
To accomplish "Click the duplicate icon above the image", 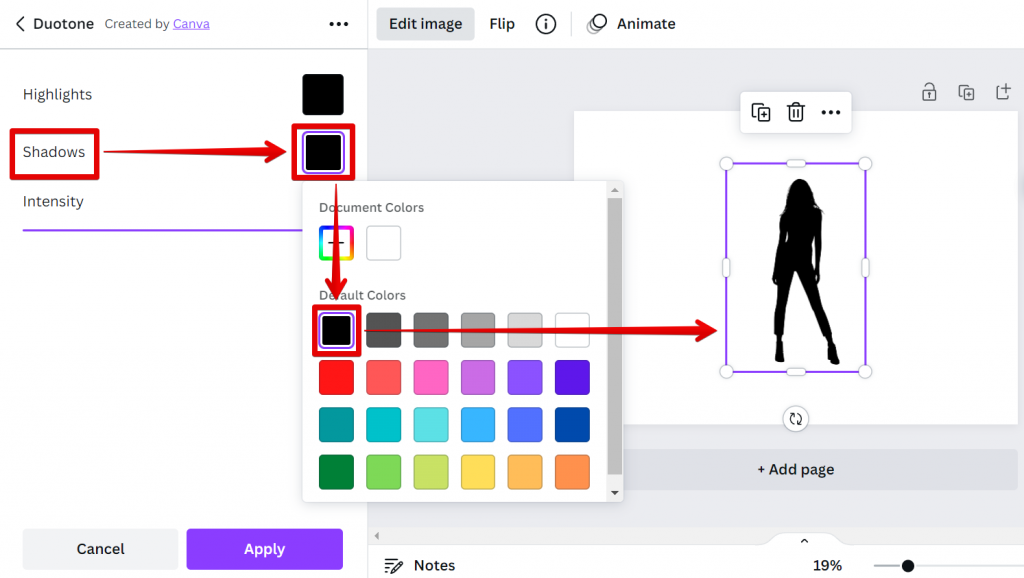I will coord(761,112).
